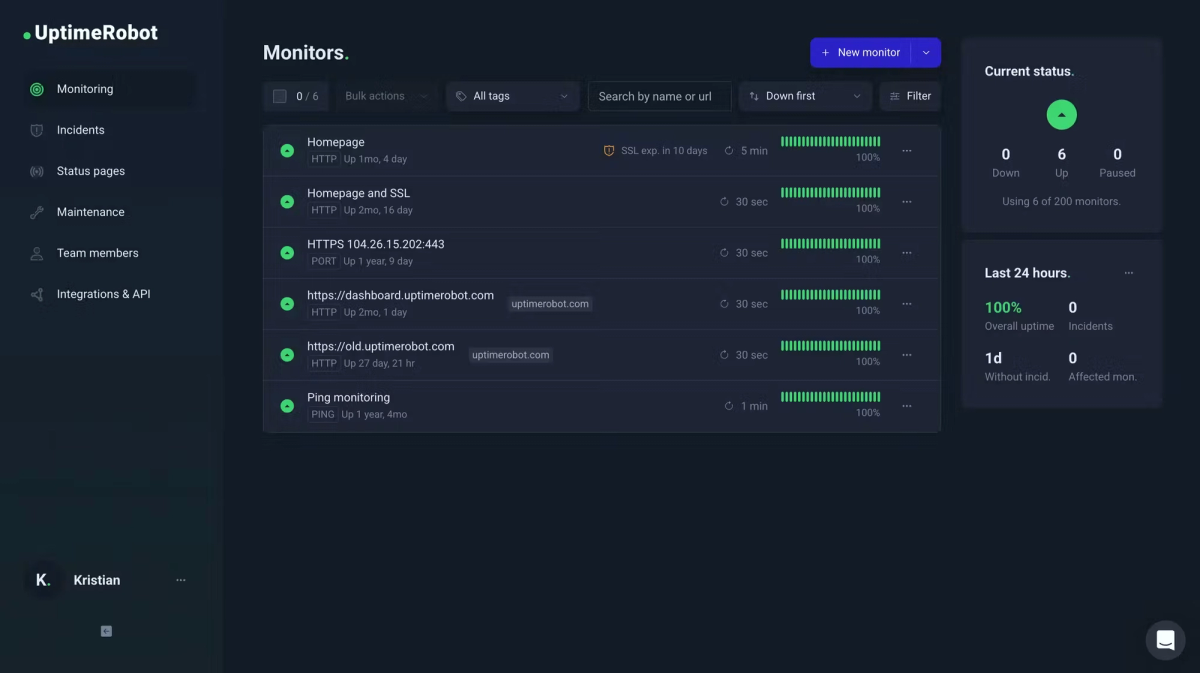Click the status icon for dashboard.uptimerobot.com monitor
Image resolution: width=1200 pixels, height=673 pixels.
tap(287, 304)
